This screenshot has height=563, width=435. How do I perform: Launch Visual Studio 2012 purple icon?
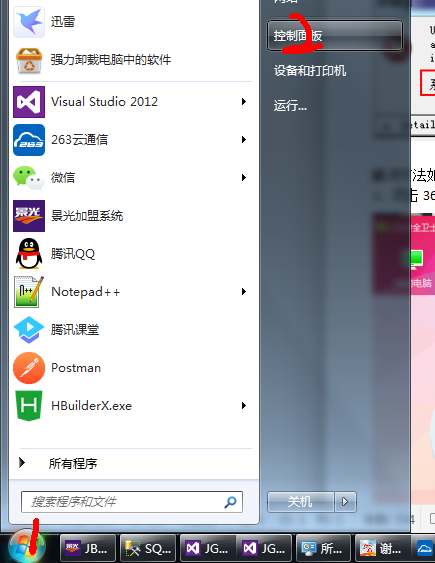pyautogui.click(x=29, y=102)
